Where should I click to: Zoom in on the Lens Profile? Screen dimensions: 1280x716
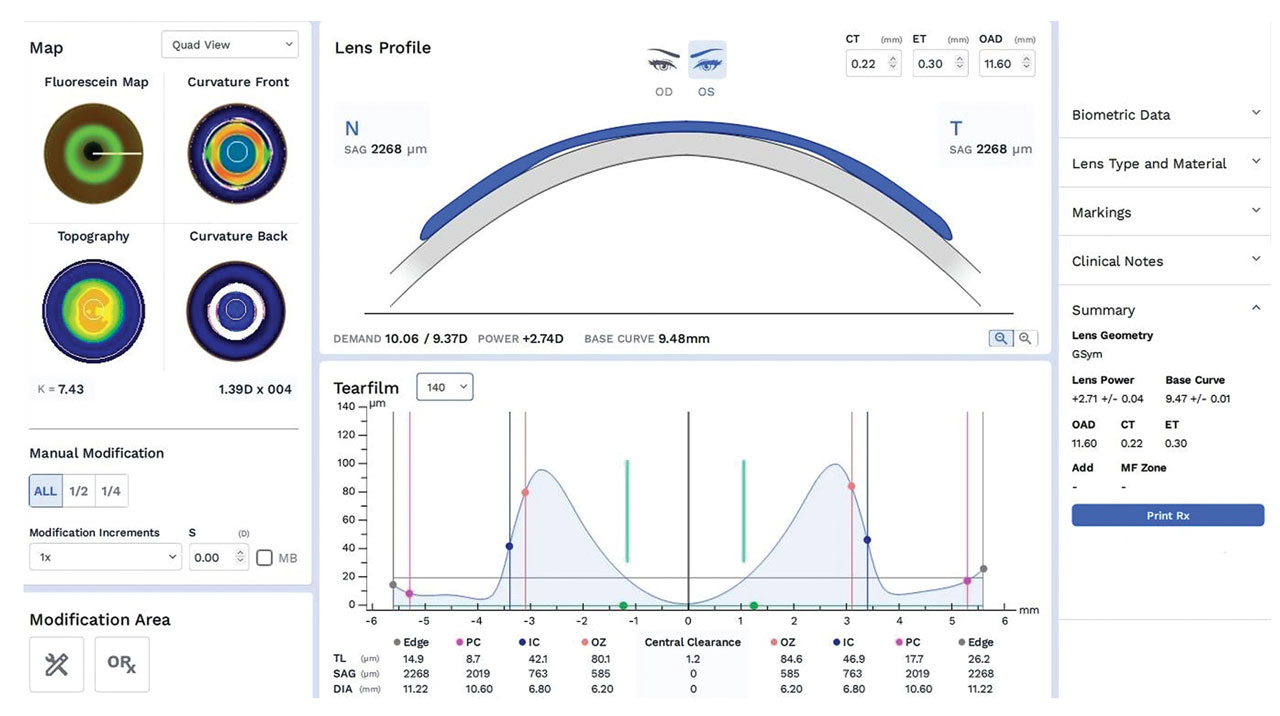1000,338
